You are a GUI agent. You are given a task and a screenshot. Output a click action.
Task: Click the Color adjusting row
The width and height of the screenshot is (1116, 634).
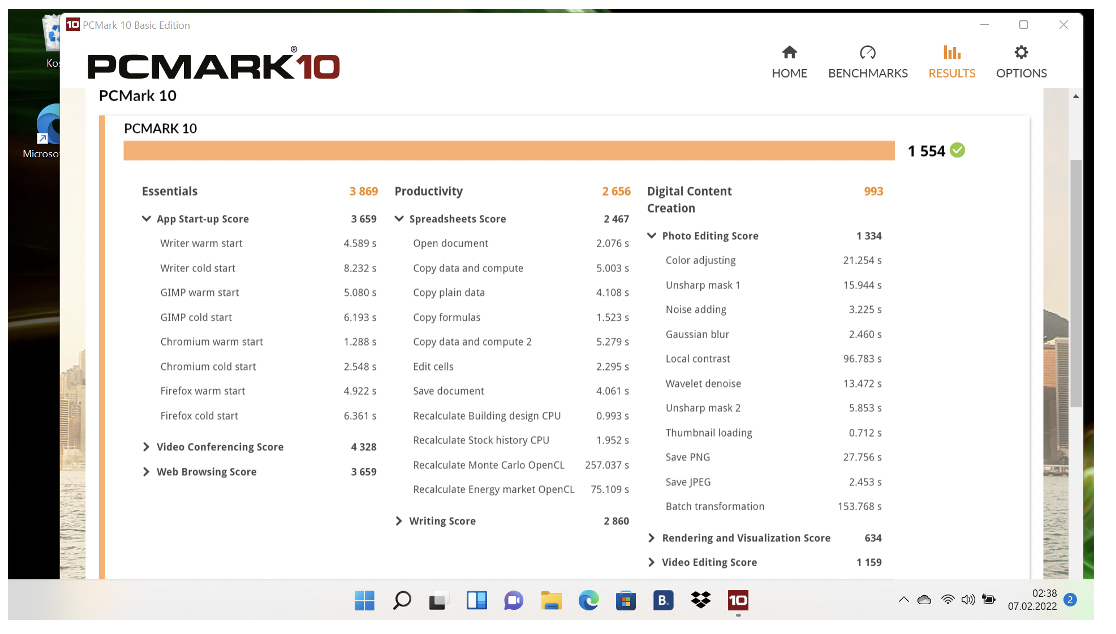click(774, 260)
